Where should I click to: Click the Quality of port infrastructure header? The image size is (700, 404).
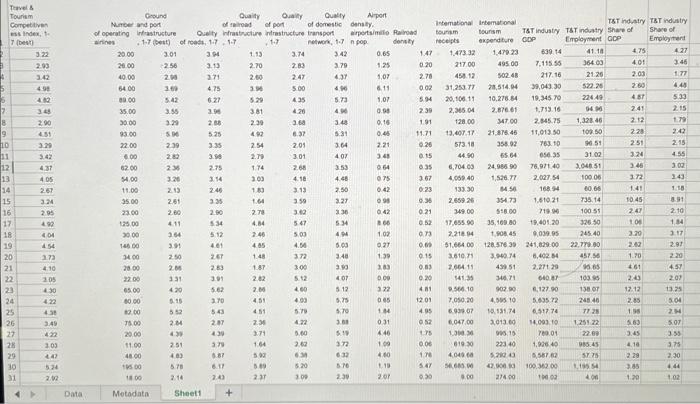coord(285,29)
